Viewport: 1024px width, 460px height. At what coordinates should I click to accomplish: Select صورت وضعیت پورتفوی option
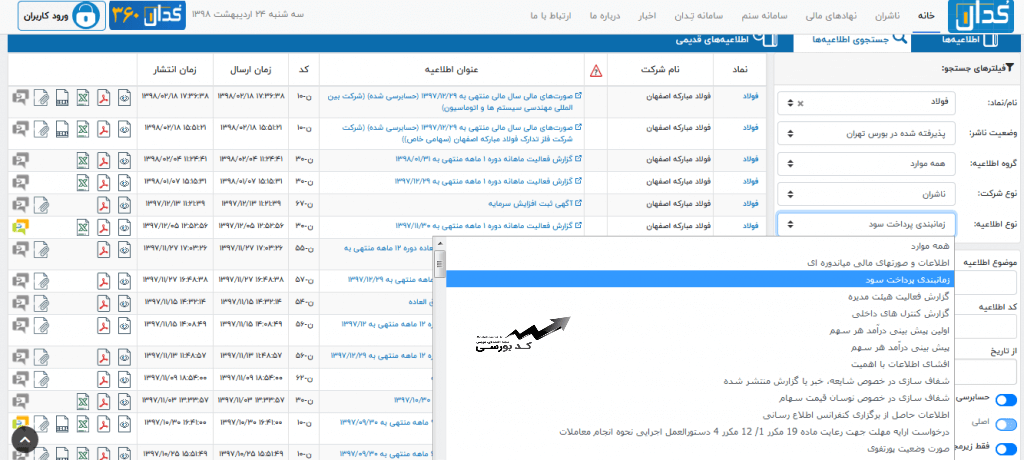[700, 449]
